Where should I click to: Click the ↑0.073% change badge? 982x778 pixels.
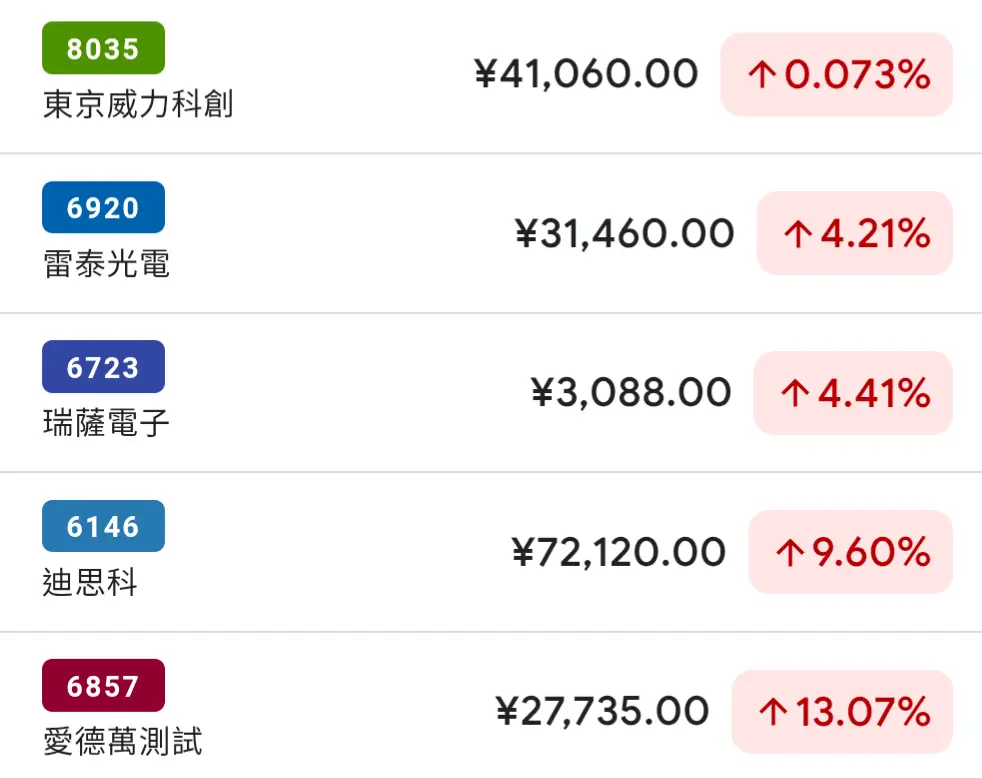(x=836, y=74)
